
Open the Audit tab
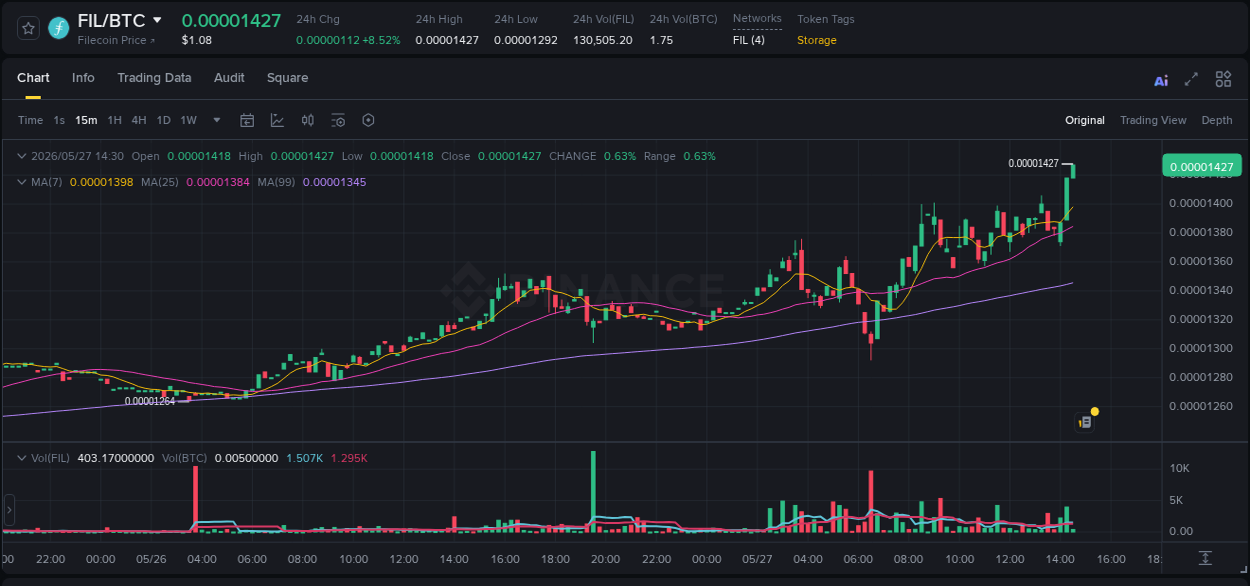coord(229,78)
